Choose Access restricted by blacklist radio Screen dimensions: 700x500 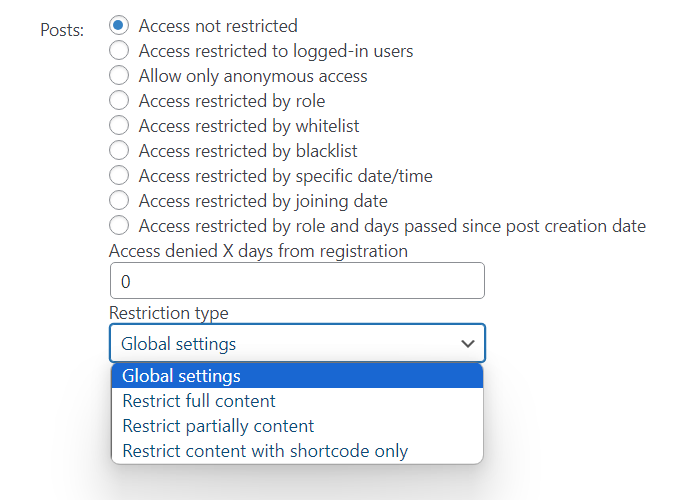[119, 150]
